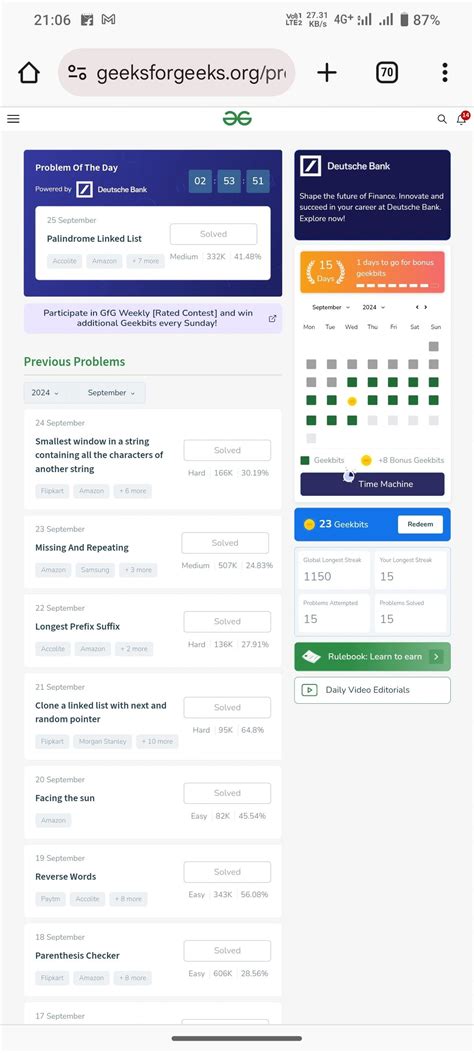Open the browser three-dot overflow menu
474x1053 pixels.
444,73
